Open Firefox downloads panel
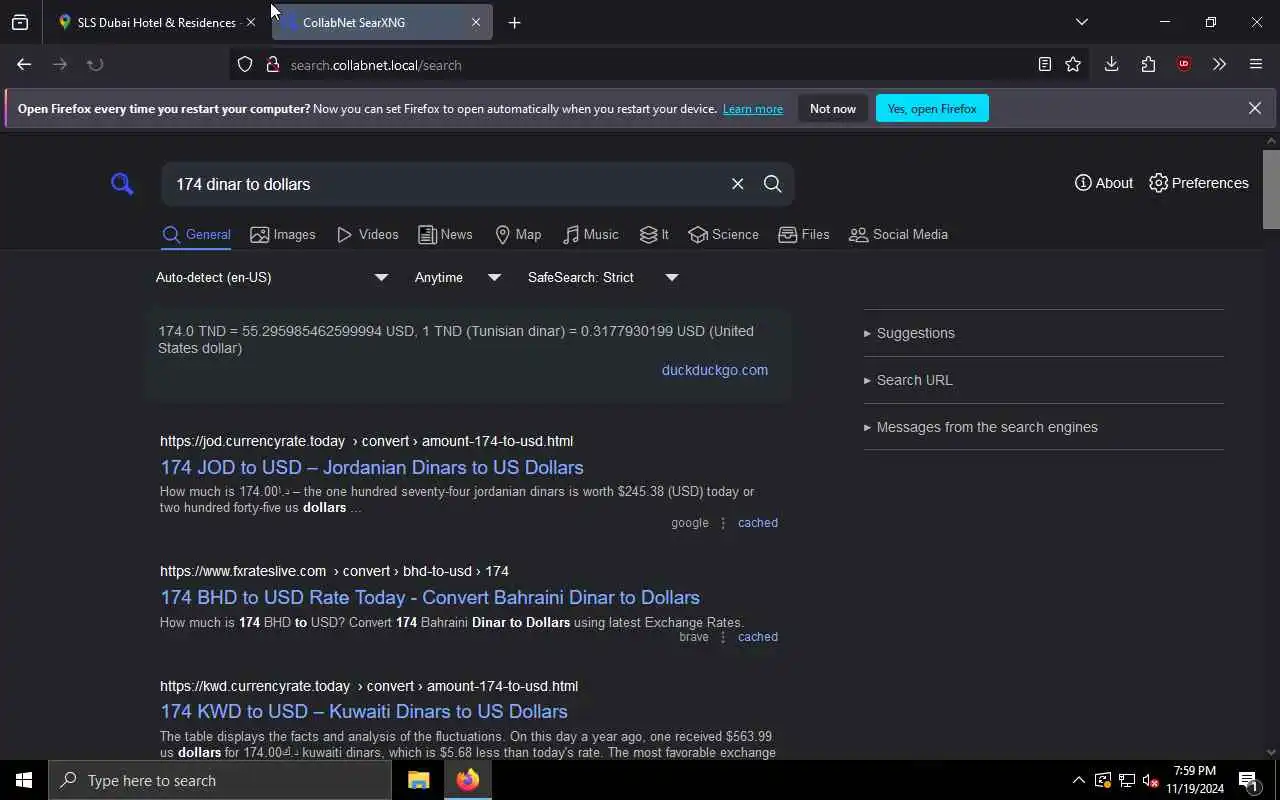Viewport: 1280px width, 800px height. [1111, 64]
